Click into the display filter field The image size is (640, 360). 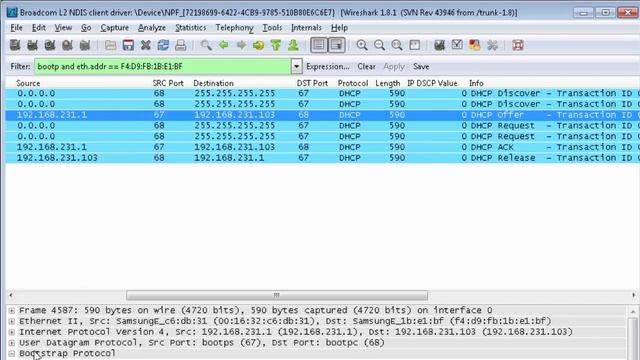point(163,67)
